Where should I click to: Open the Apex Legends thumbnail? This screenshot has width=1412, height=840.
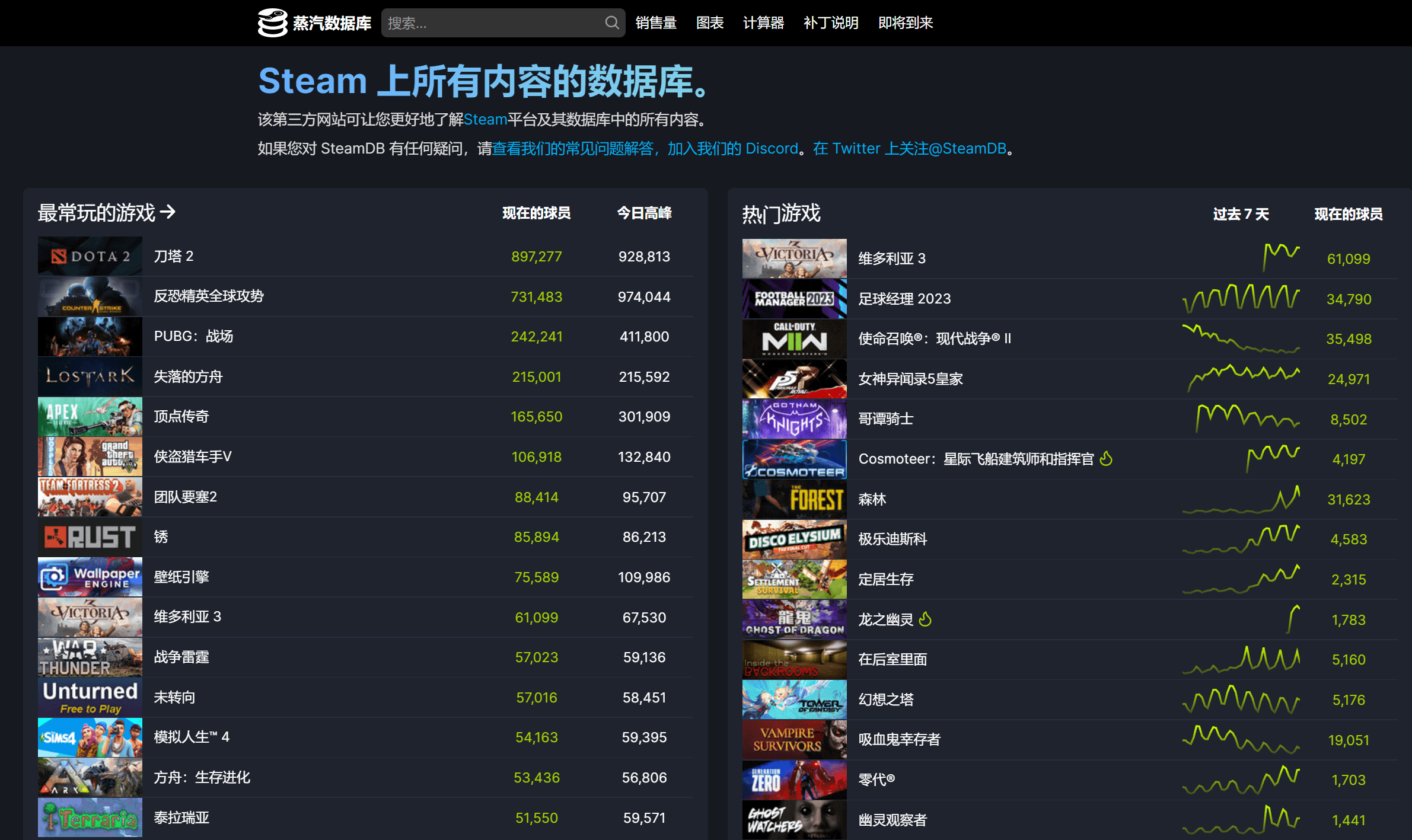tap(90, 417)
